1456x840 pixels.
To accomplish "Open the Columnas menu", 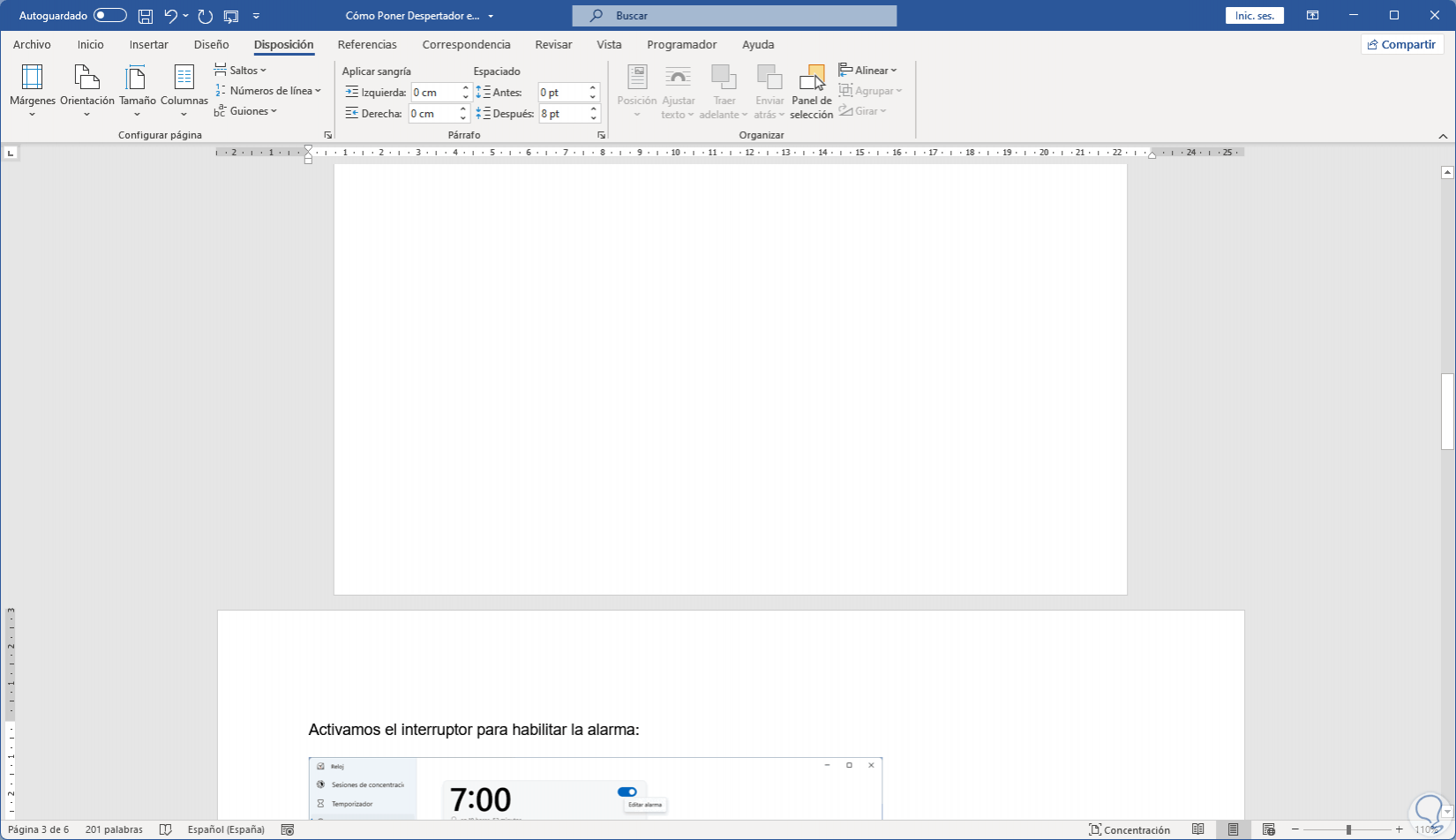I will [x=184, y=90].
